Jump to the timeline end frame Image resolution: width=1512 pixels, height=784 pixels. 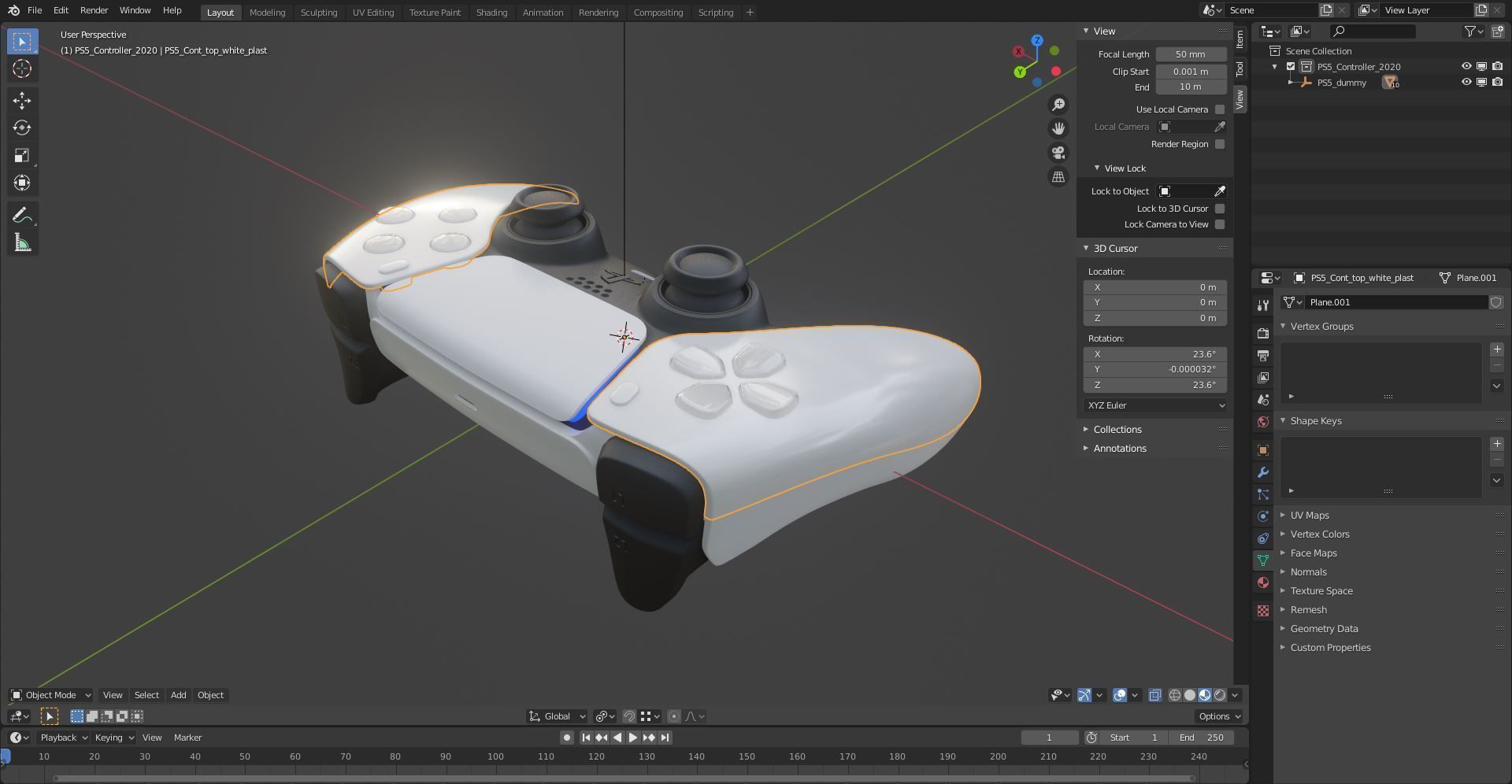665,738
